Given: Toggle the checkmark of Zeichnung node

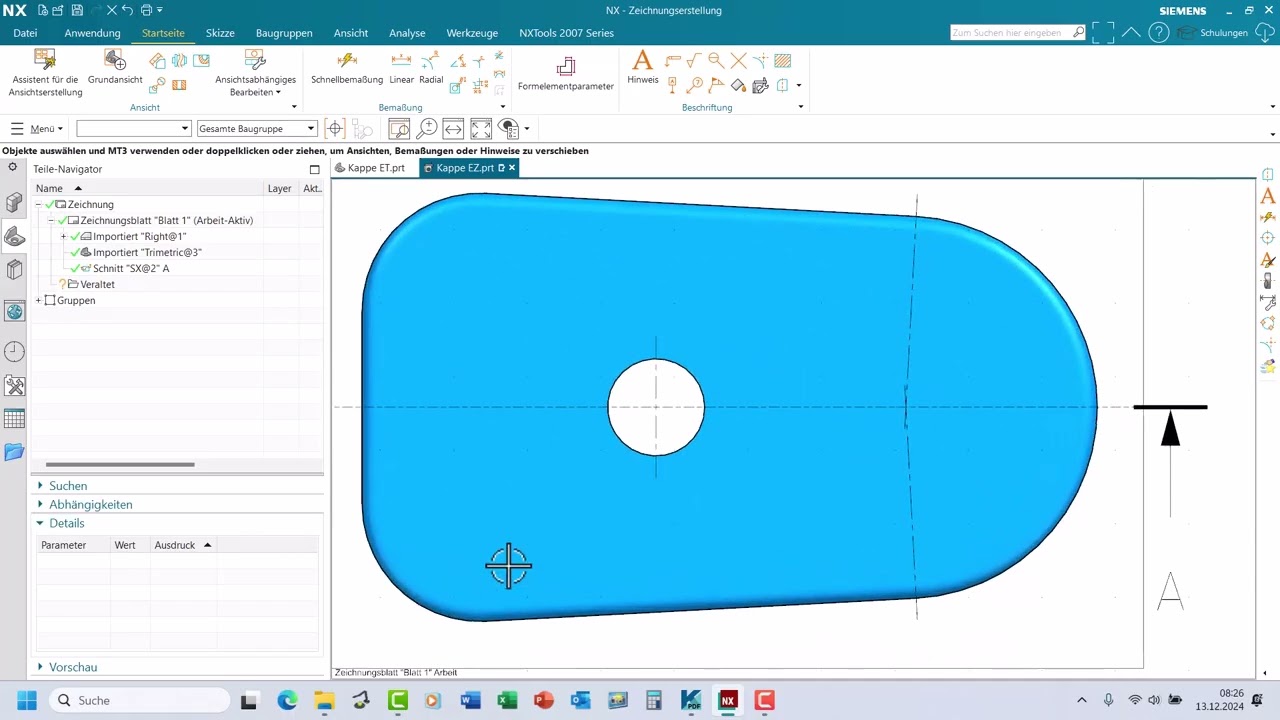Looking at the screenshot, I should 50,204.
